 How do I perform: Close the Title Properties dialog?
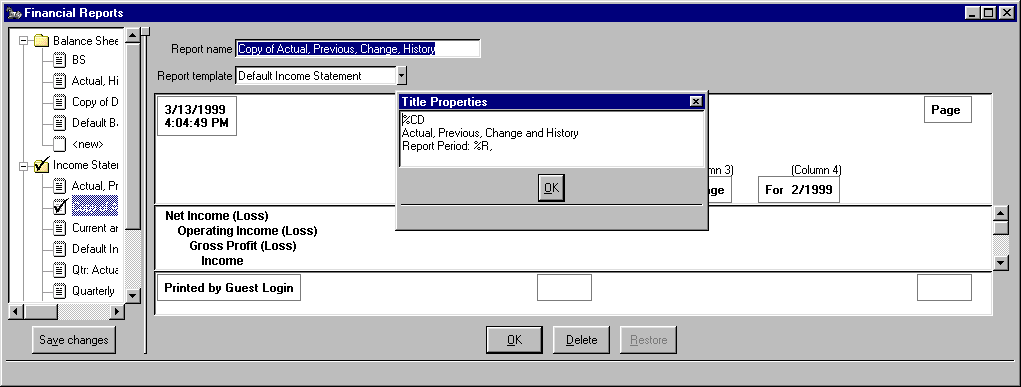coord(695,101)
